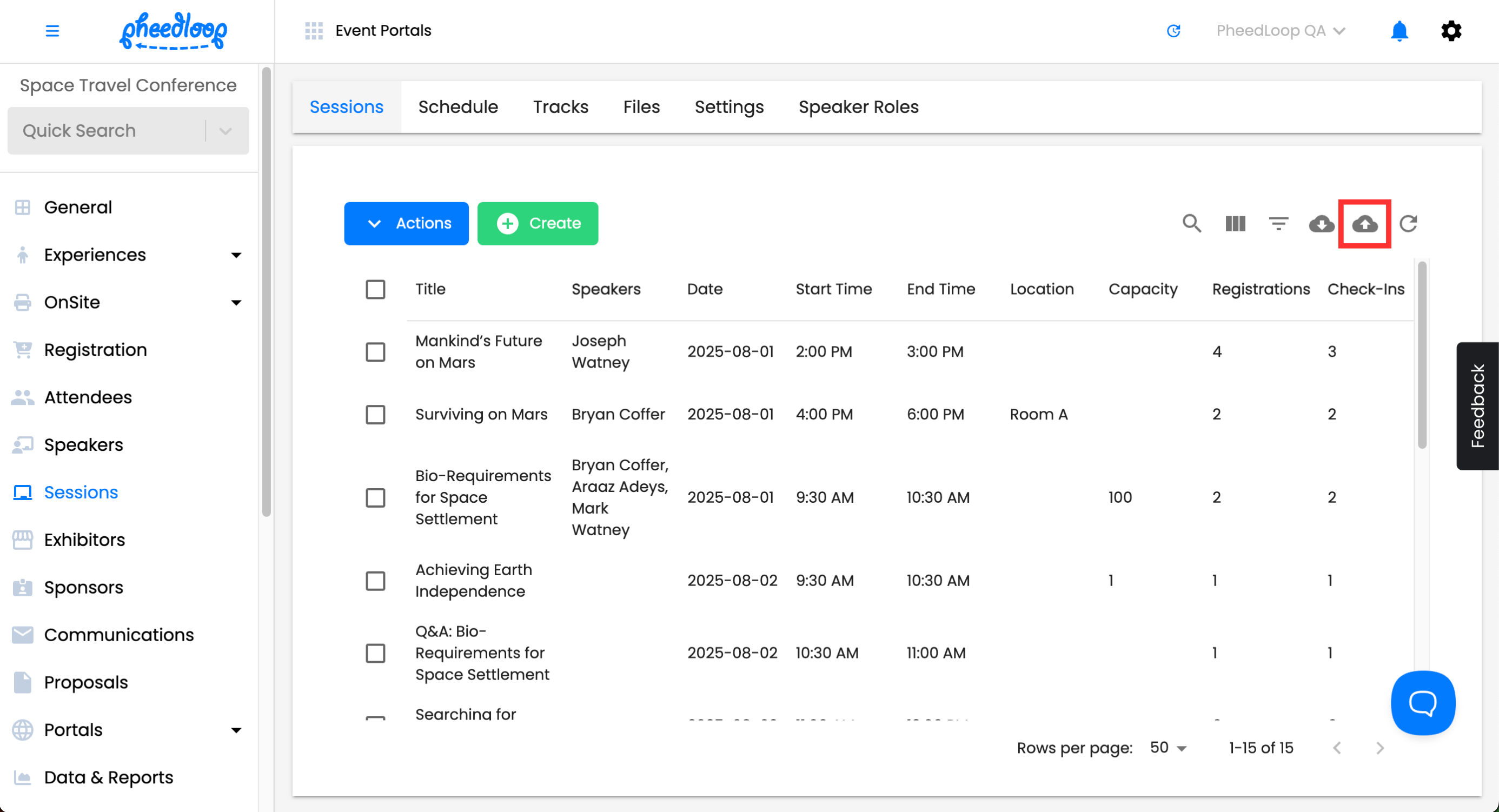Check the Achieving Earth Independence row
Image resolution: width=1499 pixels, height=812 pixels.
375,581
